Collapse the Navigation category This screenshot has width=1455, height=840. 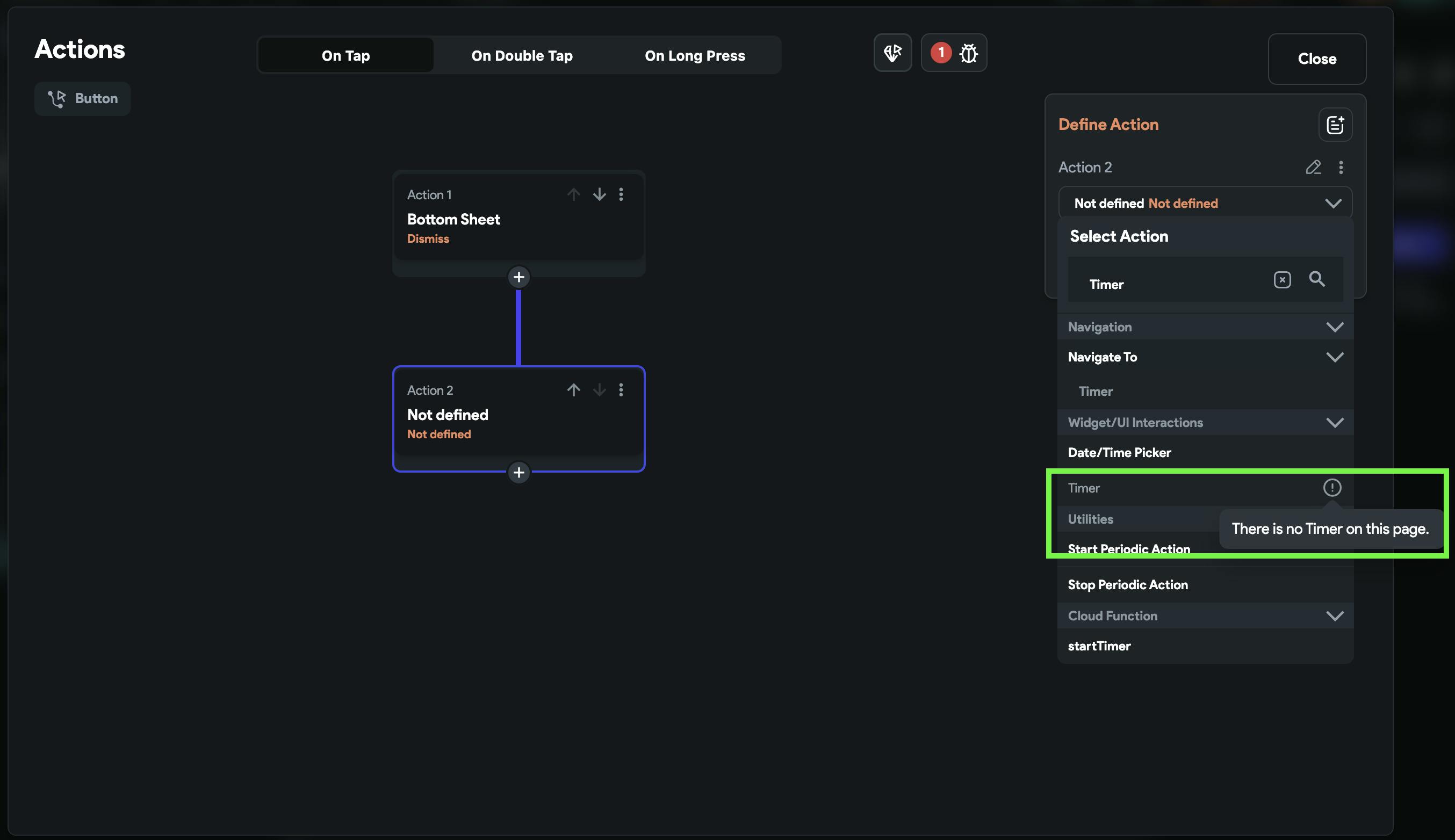pos(1334,327)
